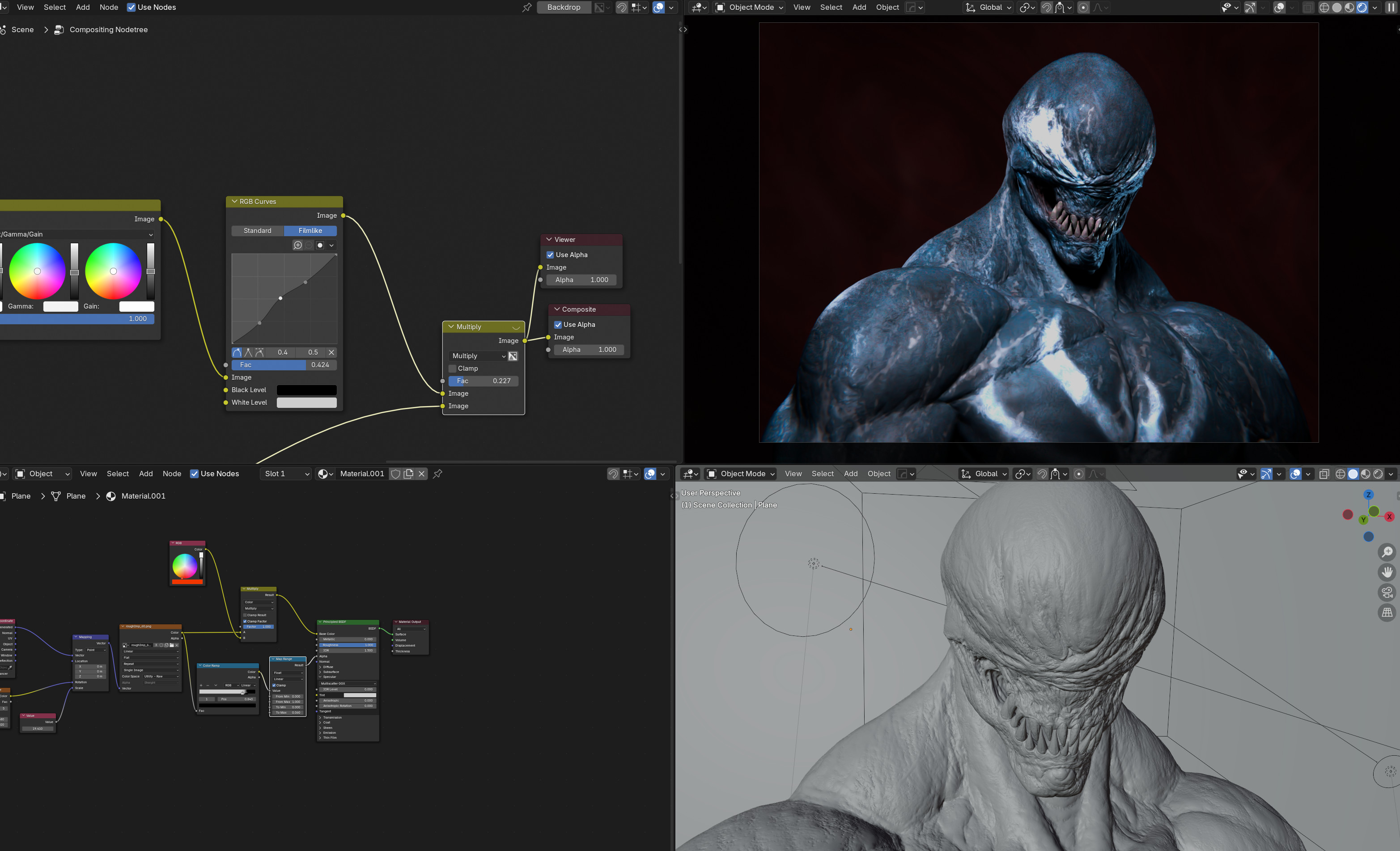Collapse the Composite node

[557, 309]
